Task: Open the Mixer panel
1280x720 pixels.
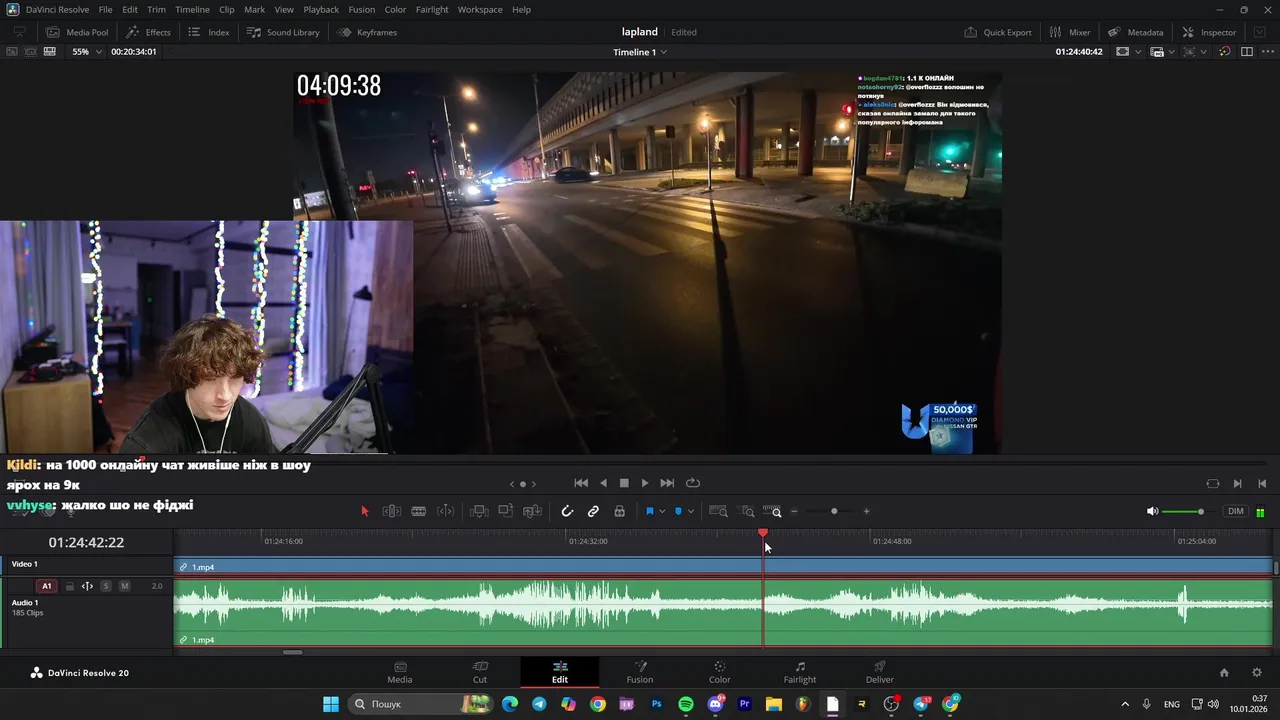Action: click(x=1069, y=32)
